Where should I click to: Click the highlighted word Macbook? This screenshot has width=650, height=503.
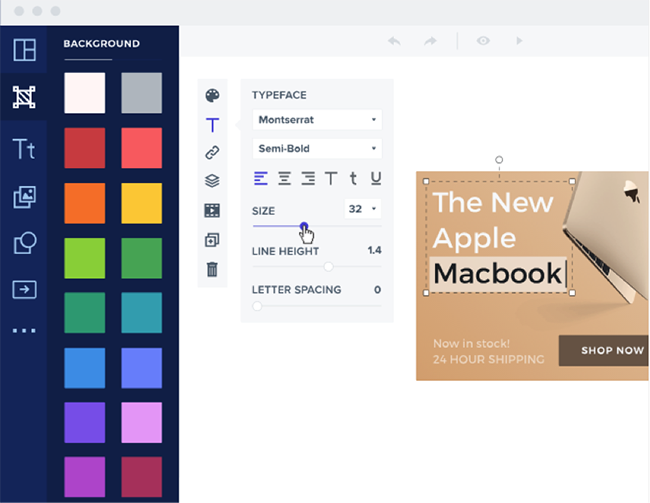[x=497, y=274]
